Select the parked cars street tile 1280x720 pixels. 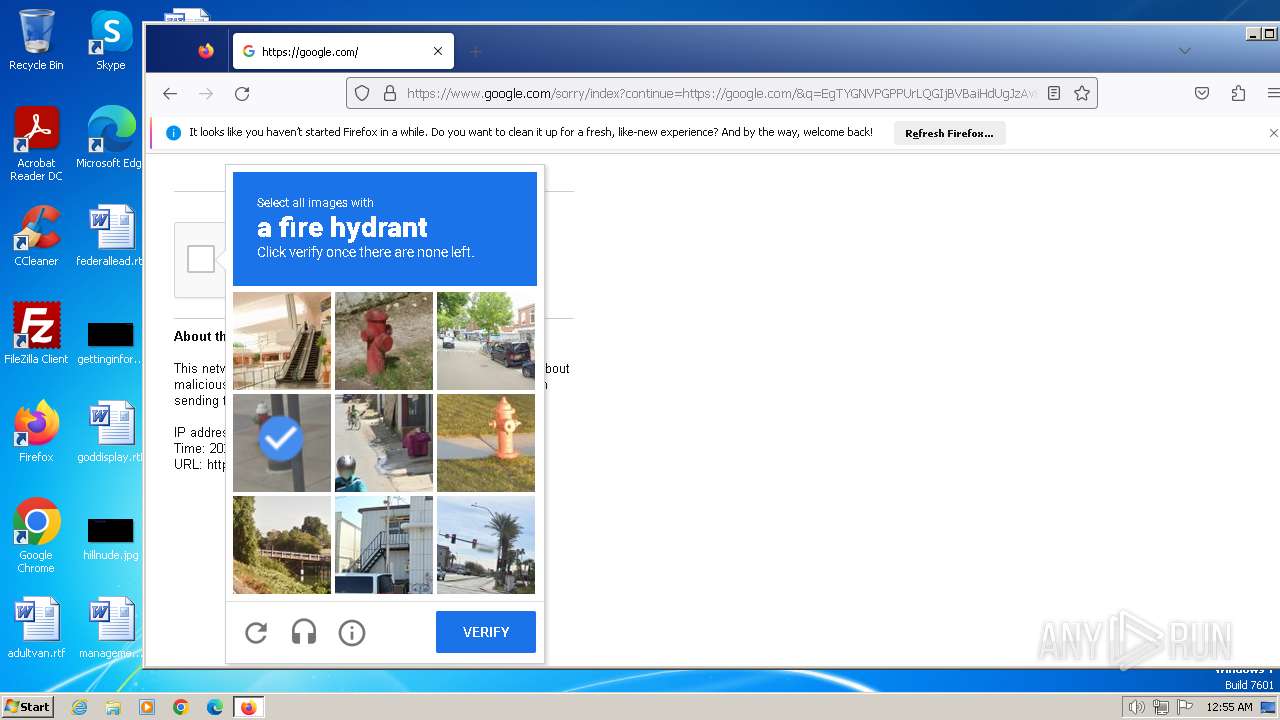pyautogui.click(x=486, y=341)
